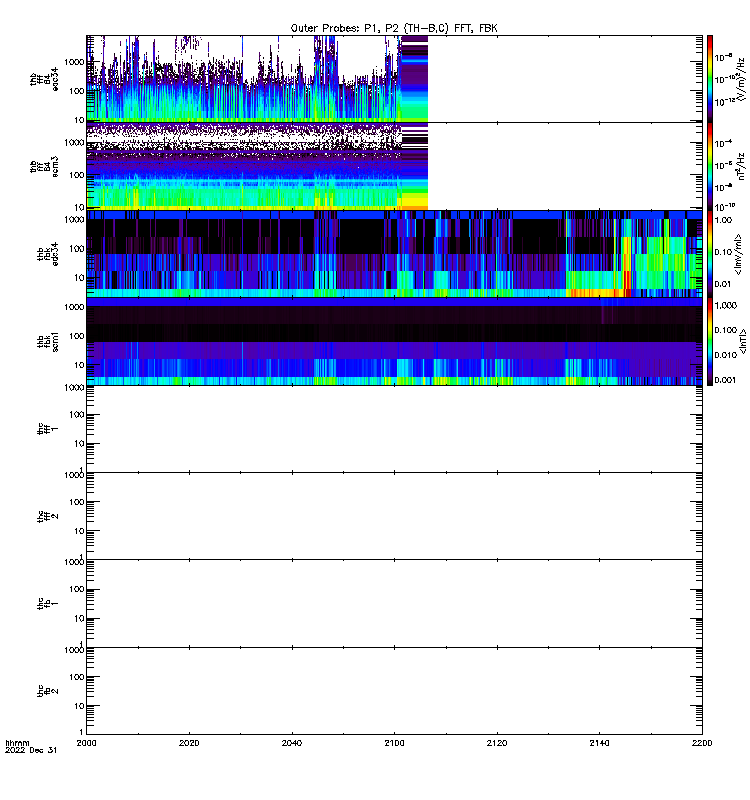Select the empty thc fb 2 panel

click(x=394, y=691)
